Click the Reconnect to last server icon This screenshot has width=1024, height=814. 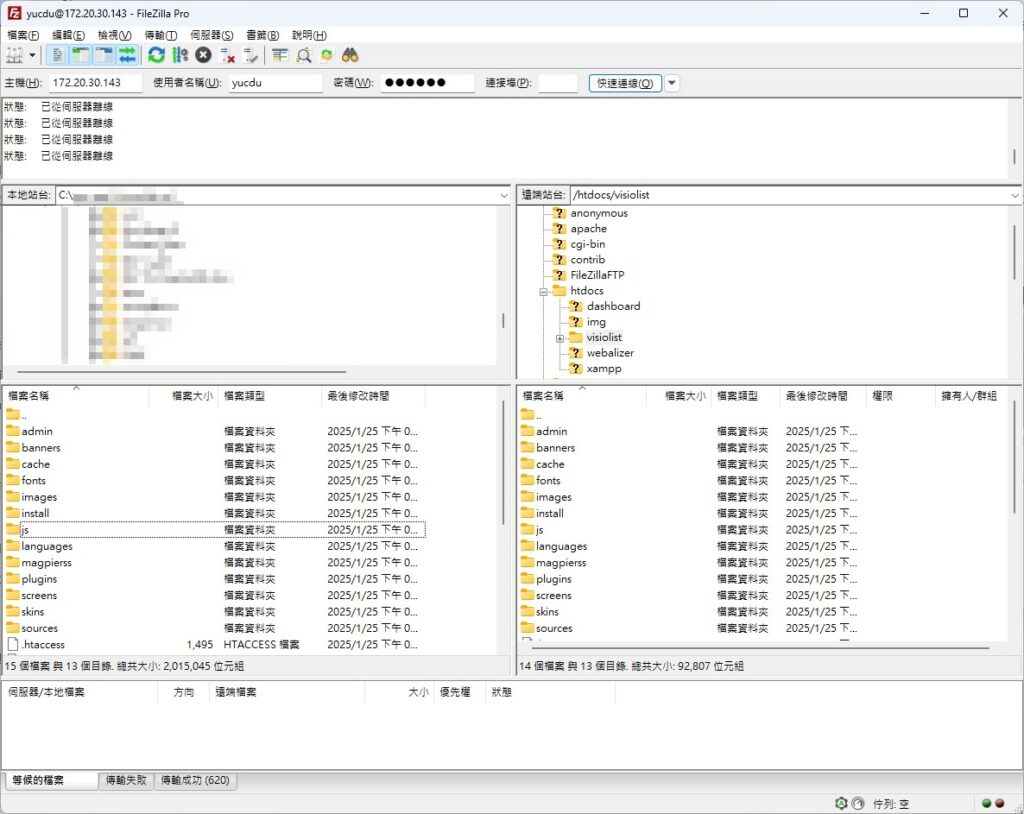[x=250, y=55]
